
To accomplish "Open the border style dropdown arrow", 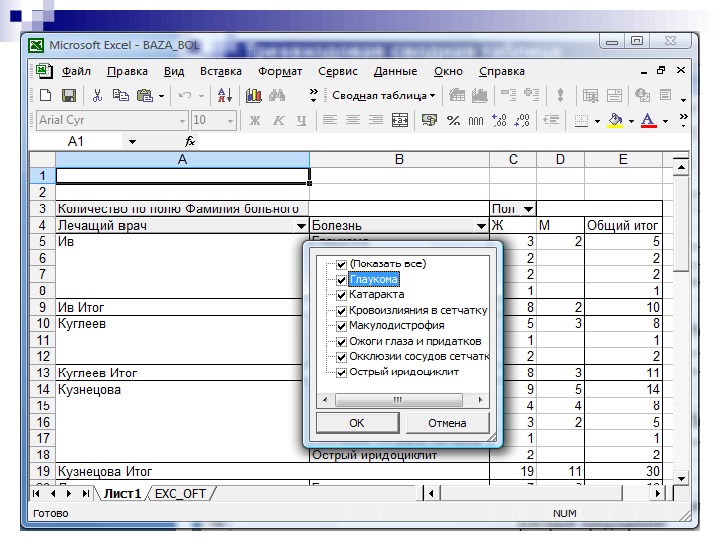I will tap(597, 121).
